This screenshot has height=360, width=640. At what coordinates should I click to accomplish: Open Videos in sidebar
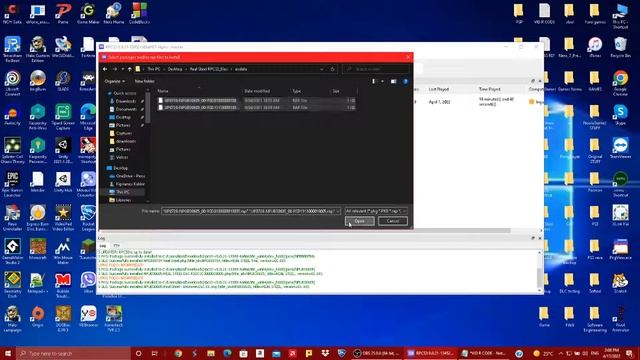coord(122,158)
